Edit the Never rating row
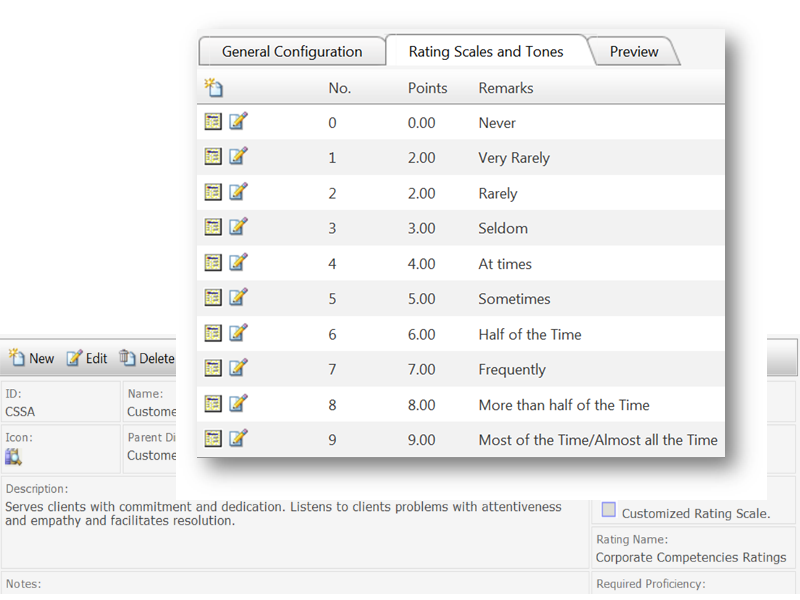The height and width of the screenshot is (600, 800). 238,121
